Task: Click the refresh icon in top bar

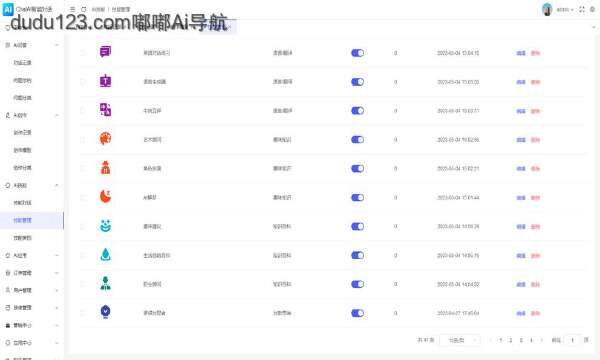Action: point(84,9)
